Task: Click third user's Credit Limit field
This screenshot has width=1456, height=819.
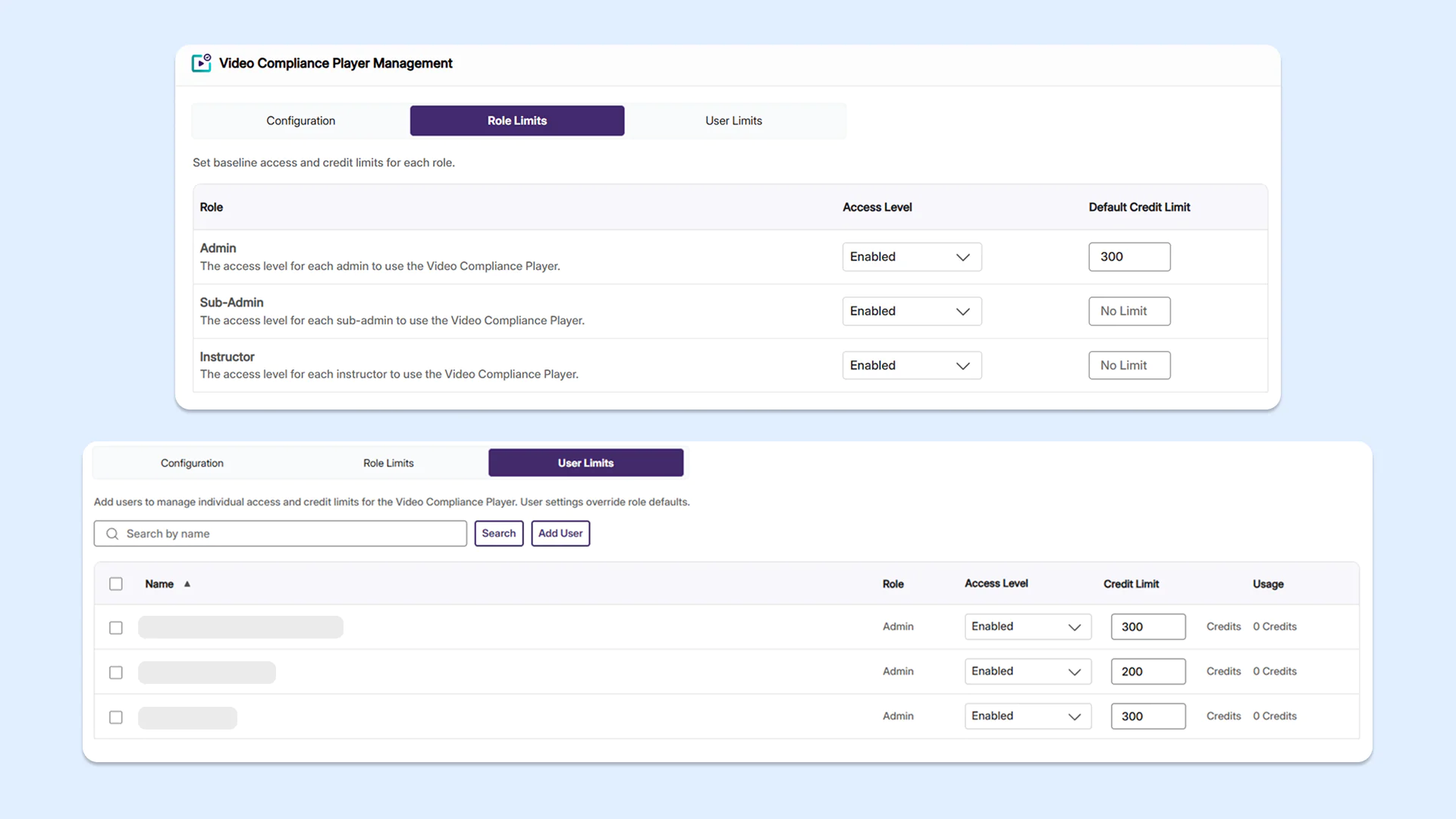Action: click(x=1148, y=716)
